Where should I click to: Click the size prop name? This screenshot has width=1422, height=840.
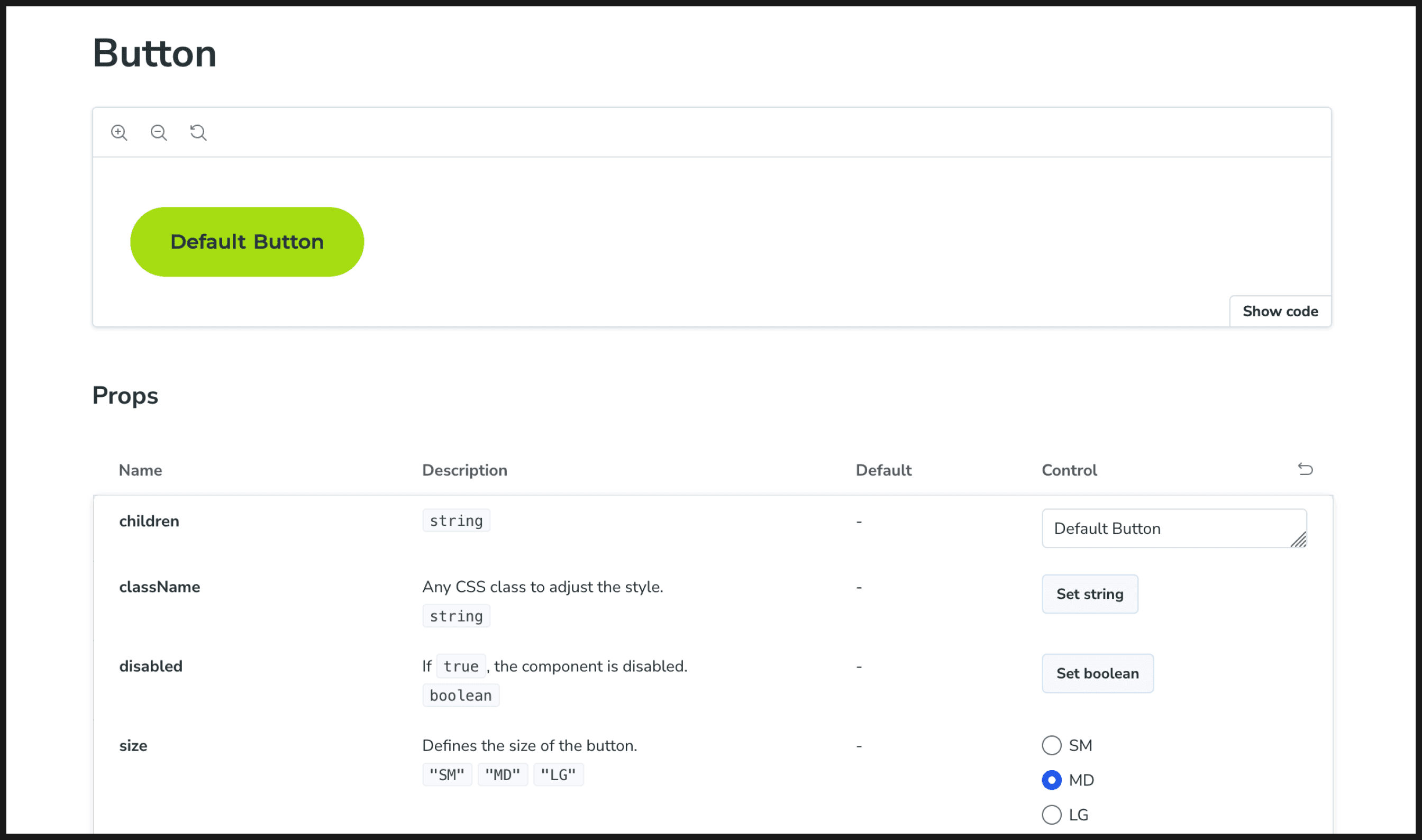click(x=133, y=746)
